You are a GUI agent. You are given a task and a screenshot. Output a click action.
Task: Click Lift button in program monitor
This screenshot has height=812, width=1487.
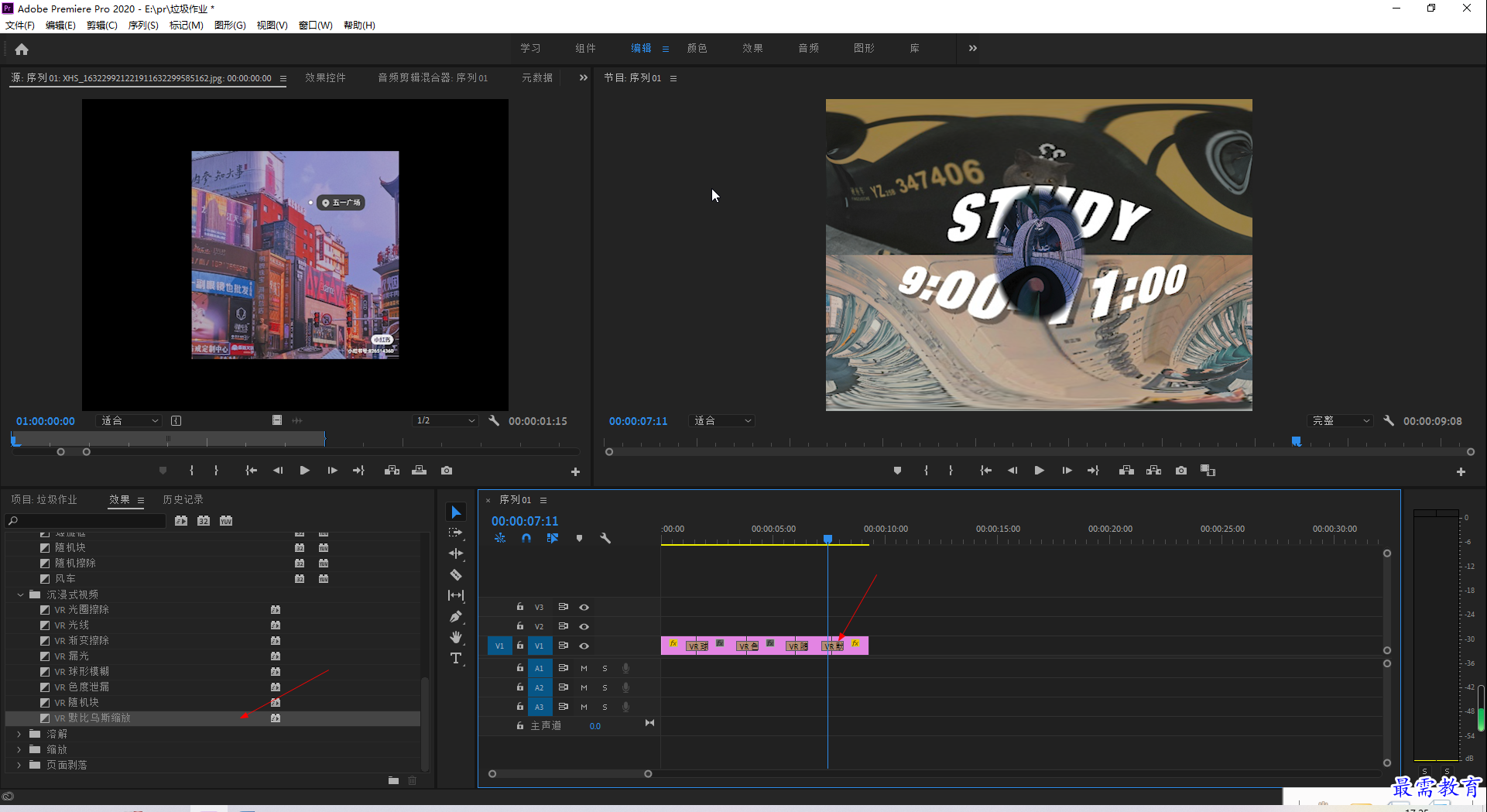pos(1126,471)
